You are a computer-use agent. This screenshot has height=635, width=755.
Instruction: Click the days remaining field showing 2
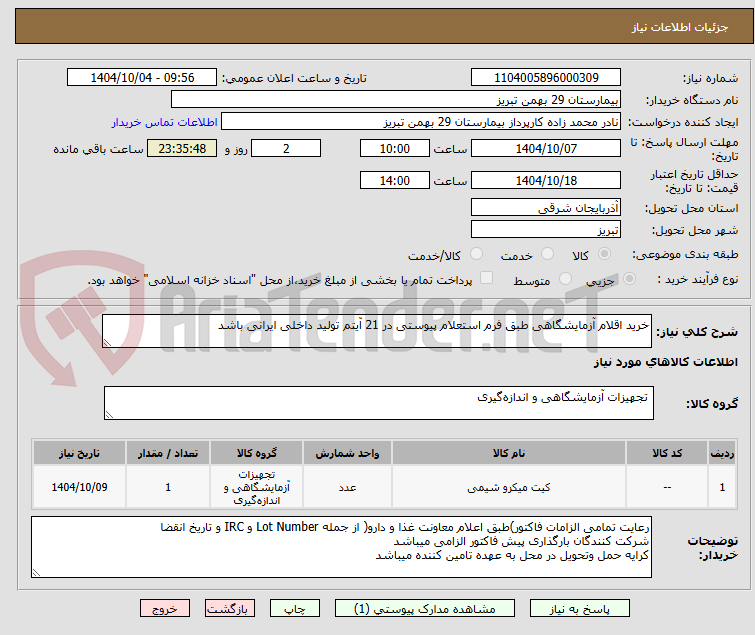[x=286, y=148]
